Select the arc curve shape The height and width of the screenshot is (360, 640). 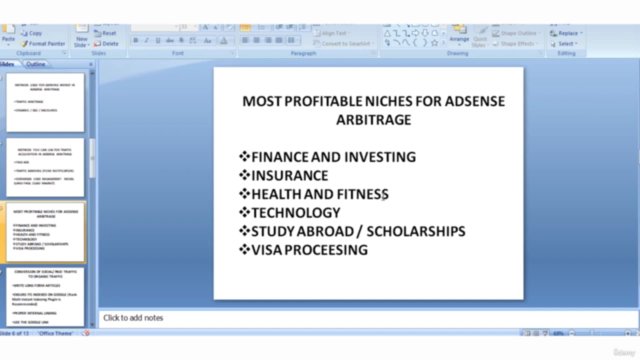click(x=397, y=42)
